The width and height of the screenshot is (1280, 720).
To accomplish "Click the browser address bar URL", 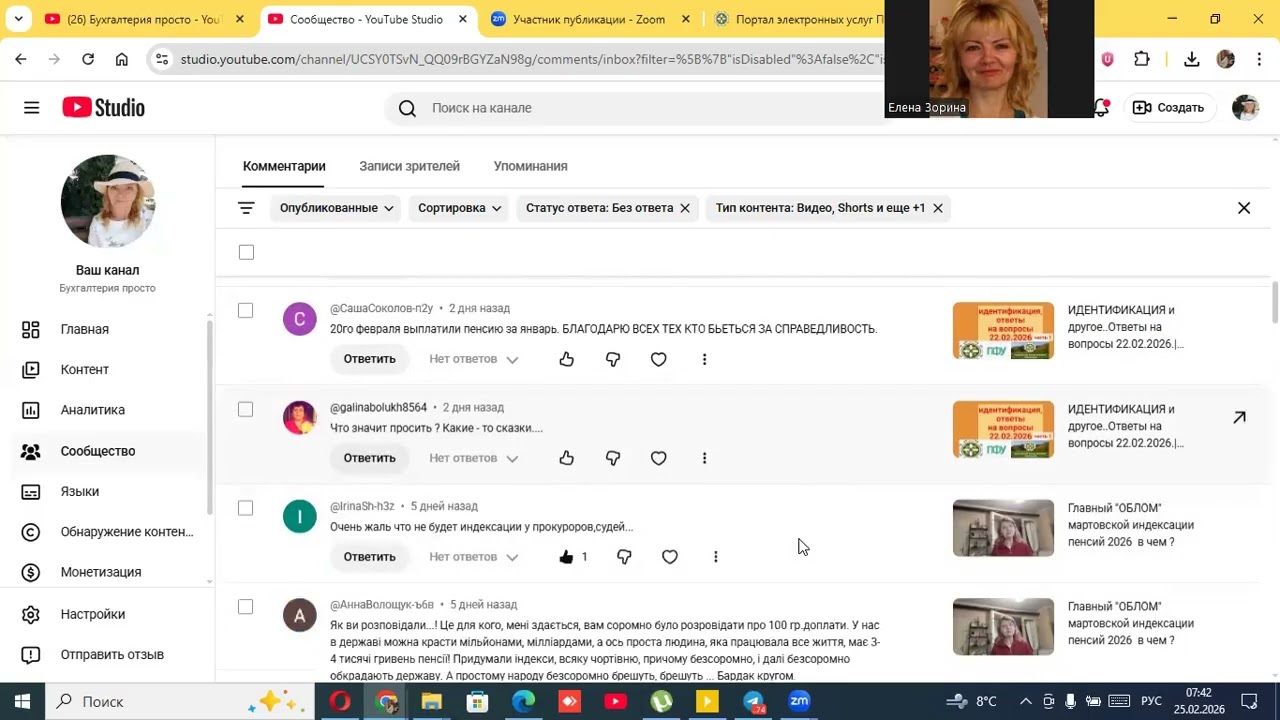I will click(530, 59).
